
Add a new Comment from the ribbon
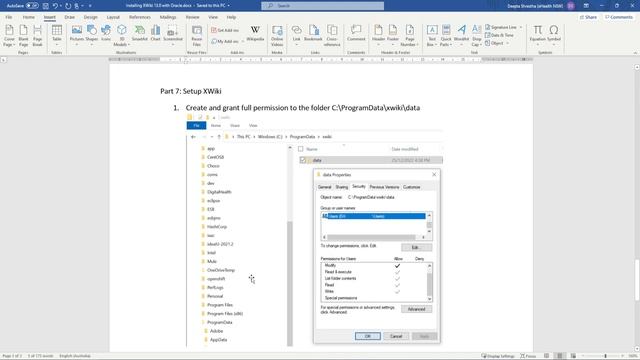[x=356, y=33]
